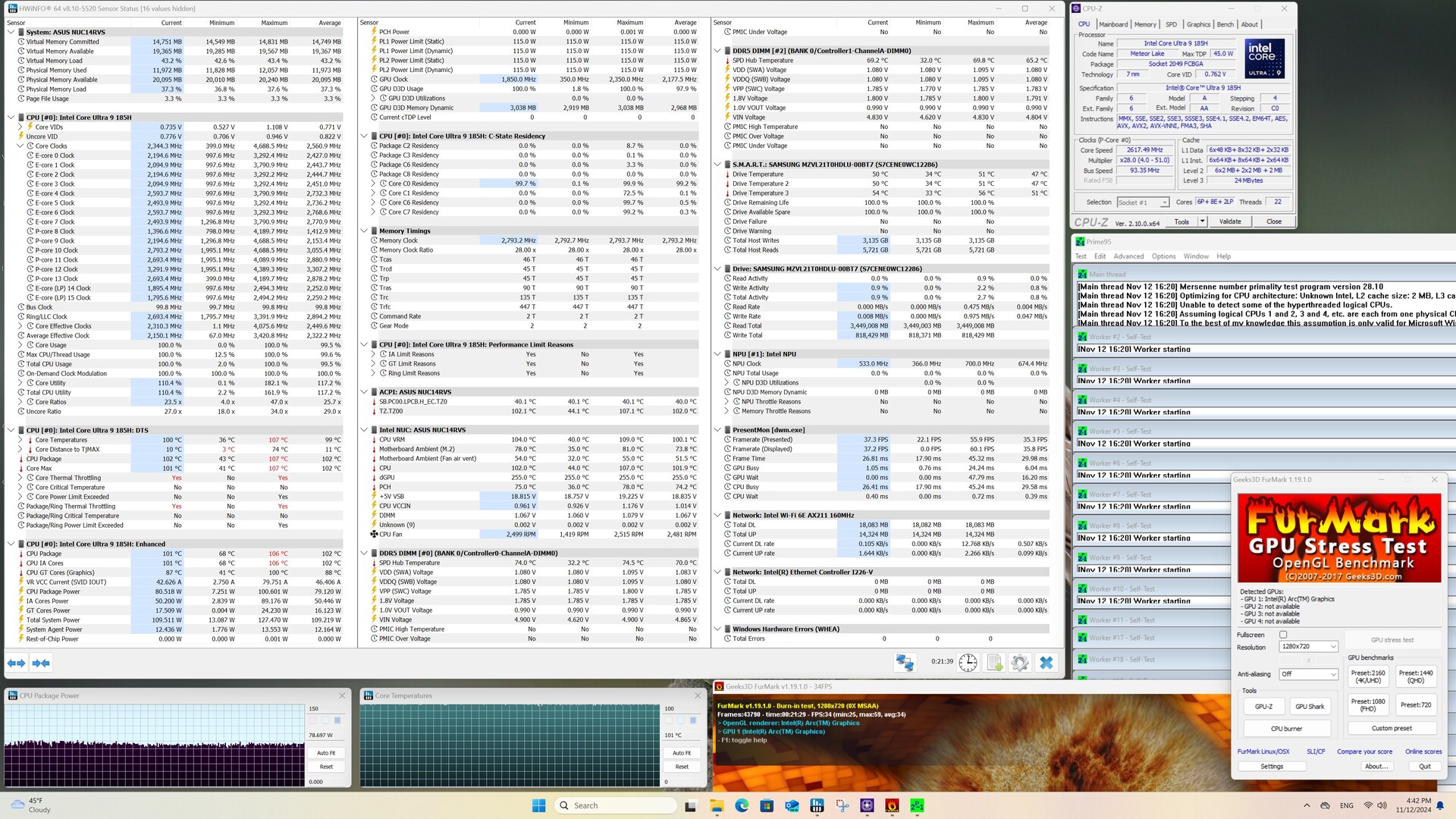Open Prime95 Advanced menu
Viewport: 1456px width, 819px height.
pyautogui.click(x=1128, y=256)
